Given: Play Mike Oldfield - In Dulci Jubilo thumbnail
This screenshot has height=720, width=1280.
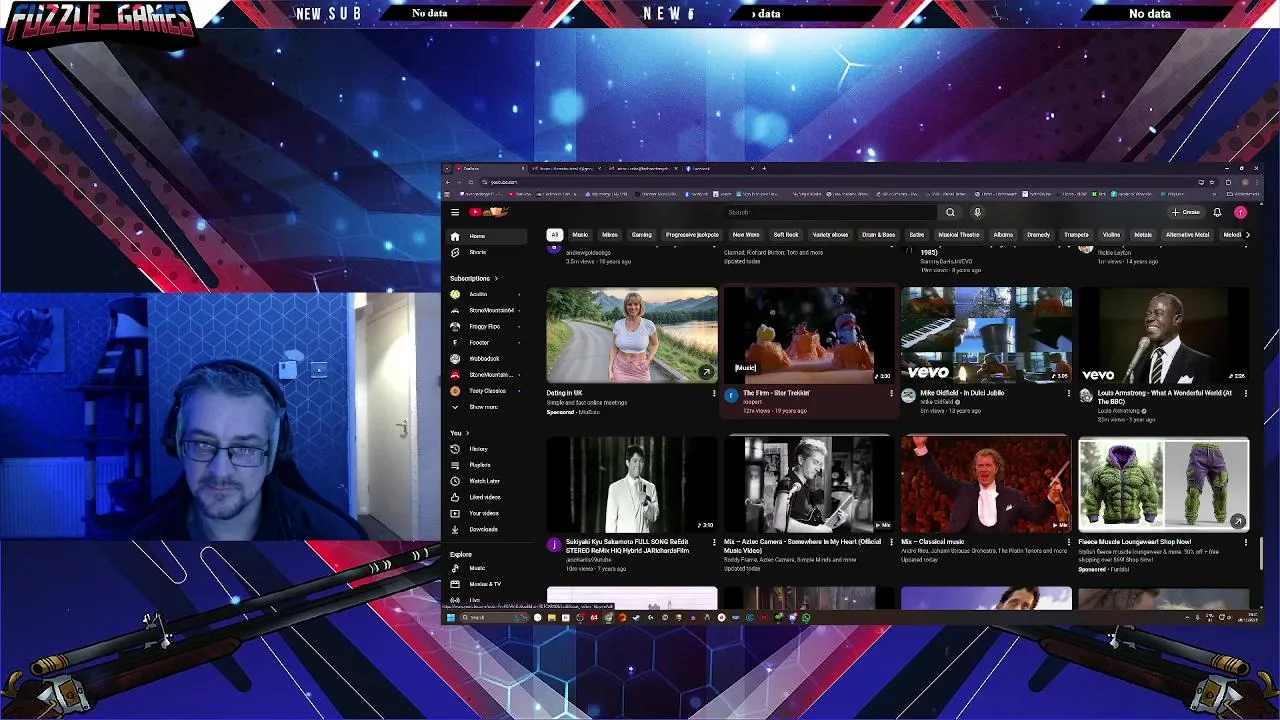Looking at the screenshot, I should coord(986,335).
